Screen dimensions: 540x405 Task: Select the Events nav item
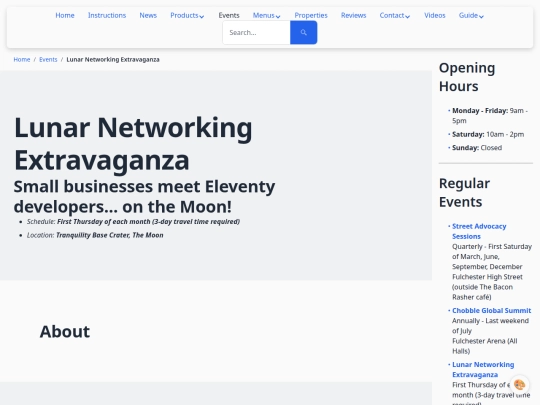point(229,15)
